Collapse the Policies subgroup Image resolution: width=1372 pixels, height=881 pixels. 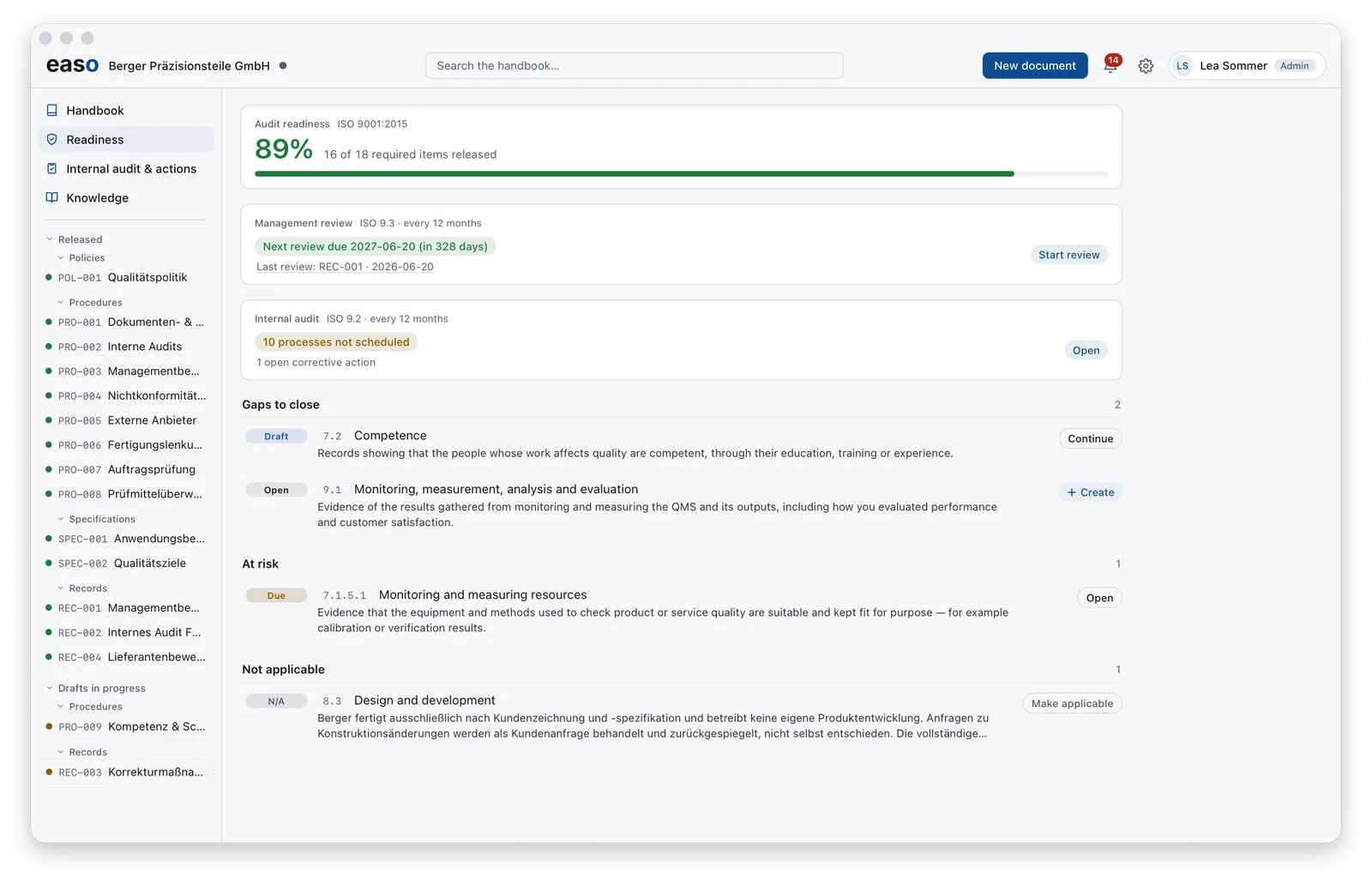coord(81,258)
